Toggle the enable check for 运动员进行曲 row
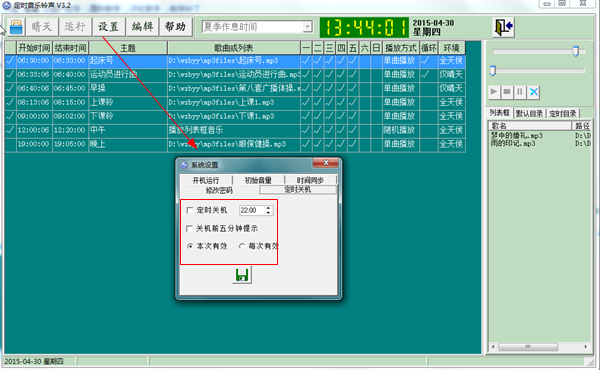The image size is (600, 370). point(10,74)
